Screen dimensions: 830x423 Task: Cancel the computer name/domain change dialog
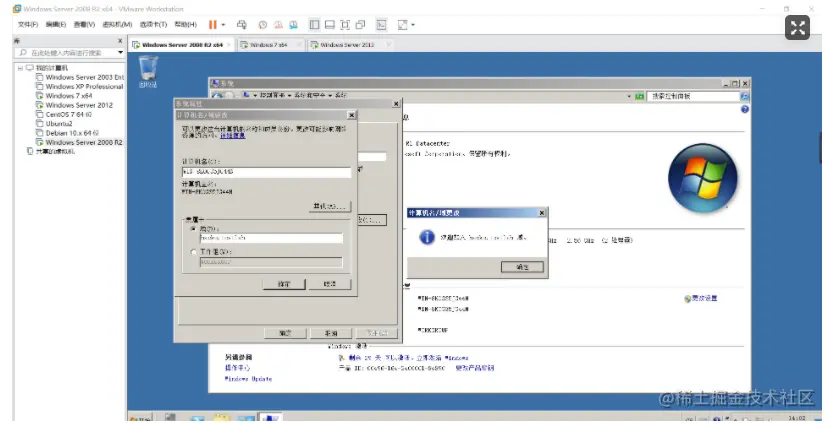coord(330,284)
